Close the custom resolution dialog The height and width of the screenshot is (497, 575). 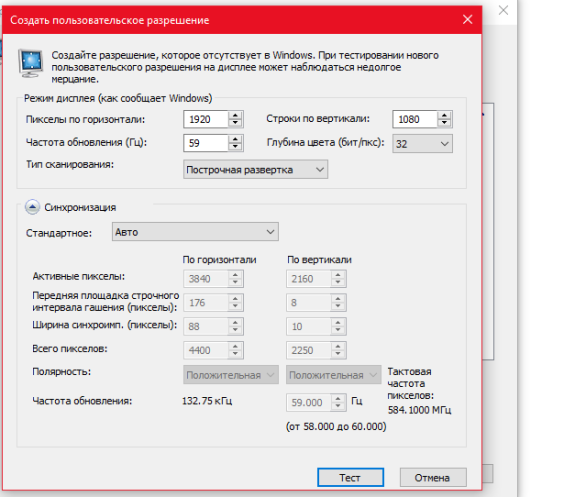468,19
